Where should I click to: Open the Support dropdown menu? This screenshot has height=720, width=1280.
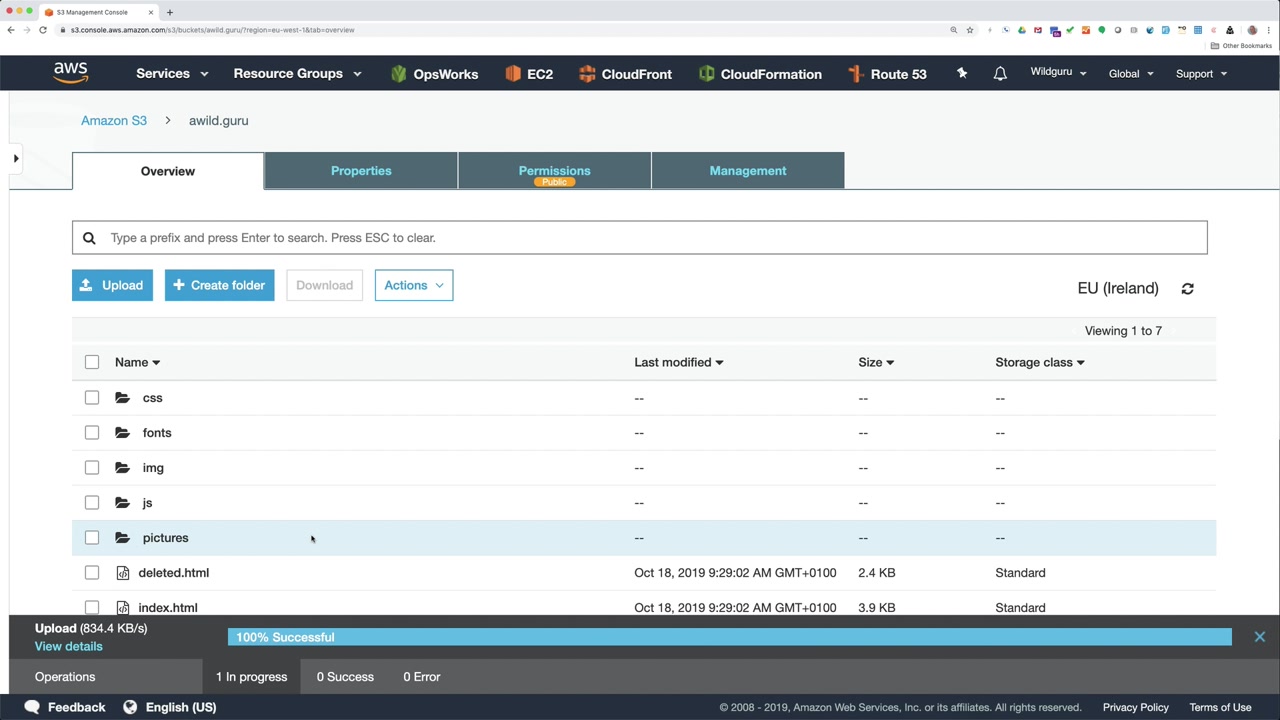pyautogui.click(x=1201, y=74)
